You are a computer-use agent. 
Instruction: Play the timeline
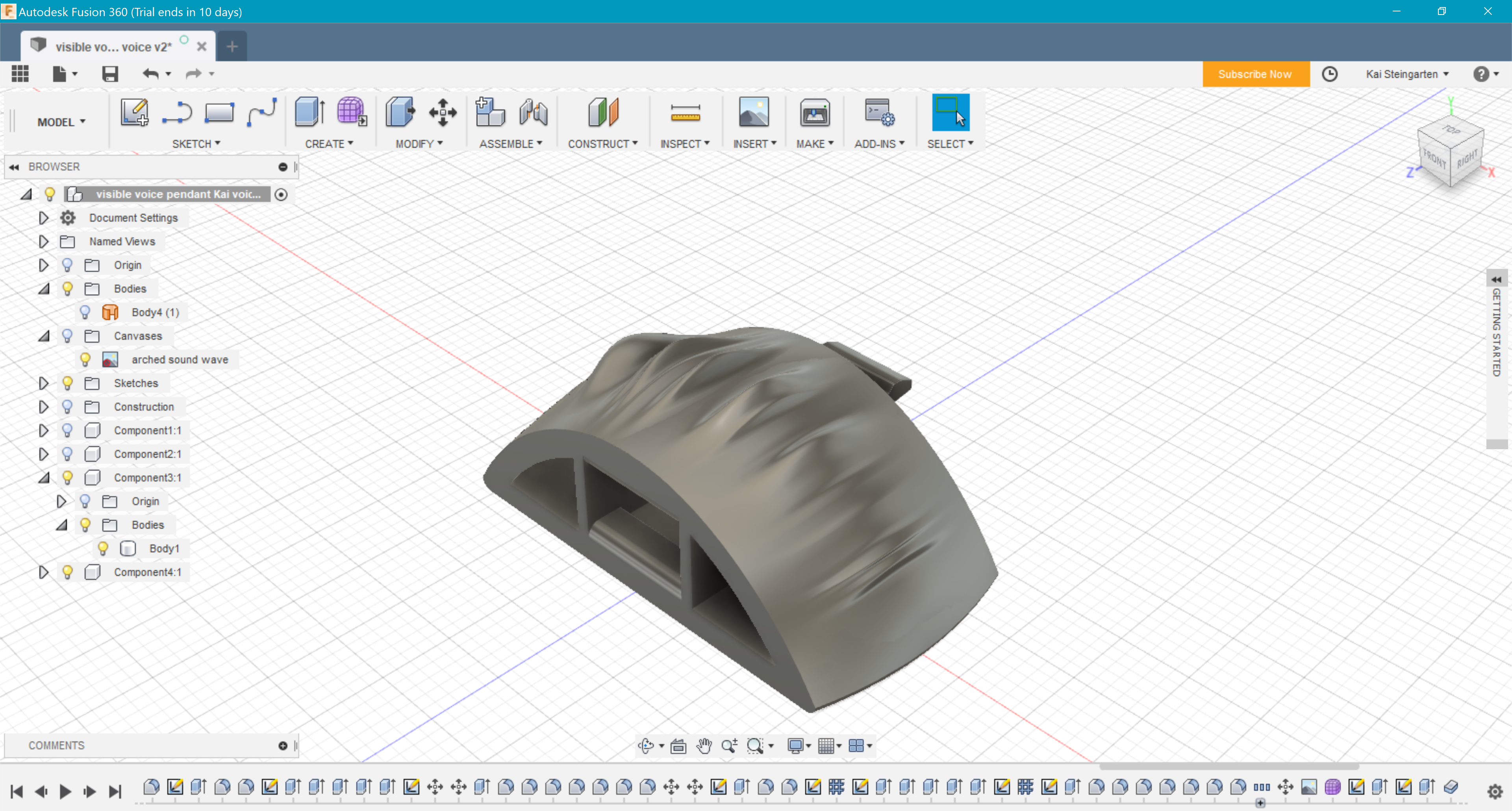[x=65, y=792]
